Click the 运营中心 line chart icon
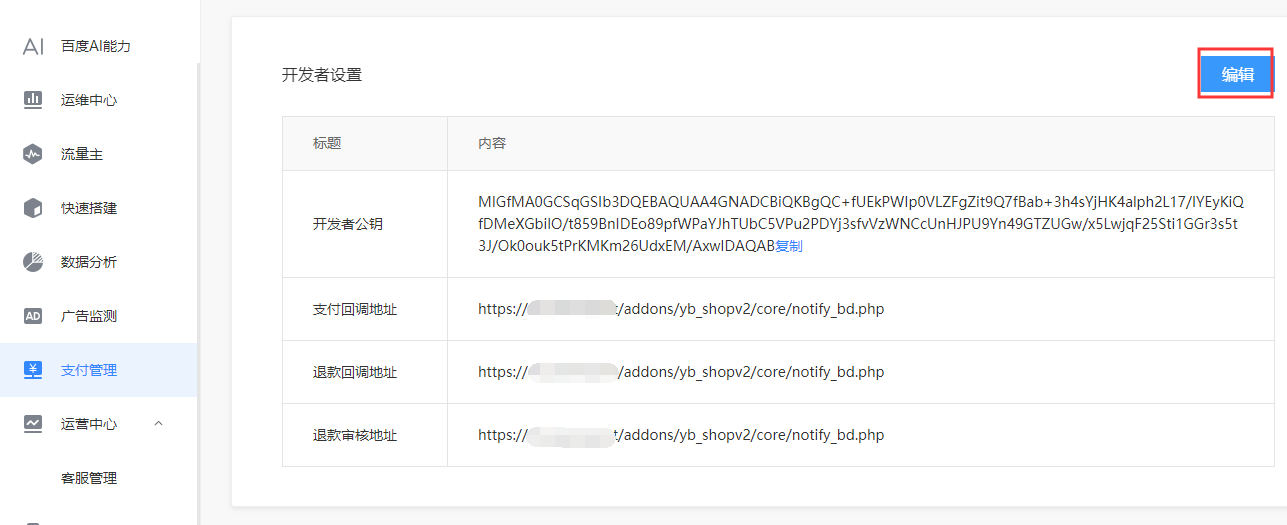This screenshot has width=1287, height=525. pos(33,424)
